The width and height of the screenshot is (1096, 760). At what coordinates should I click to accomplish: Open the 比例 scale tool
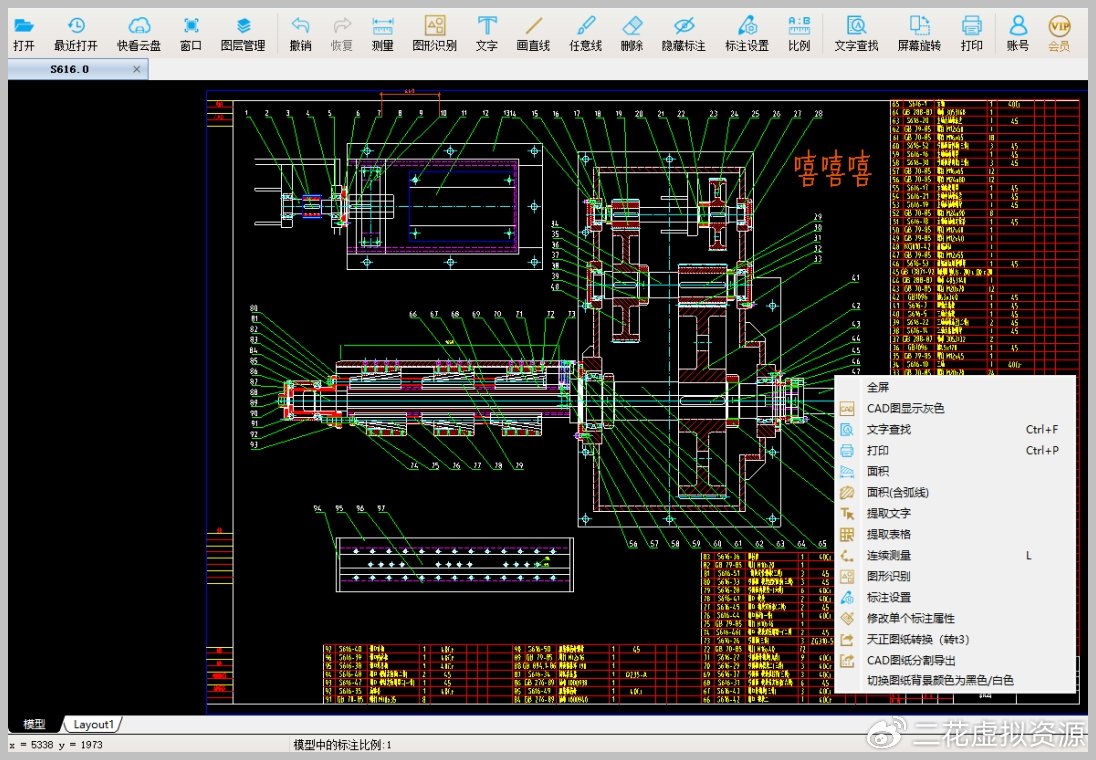click(799, 34)
